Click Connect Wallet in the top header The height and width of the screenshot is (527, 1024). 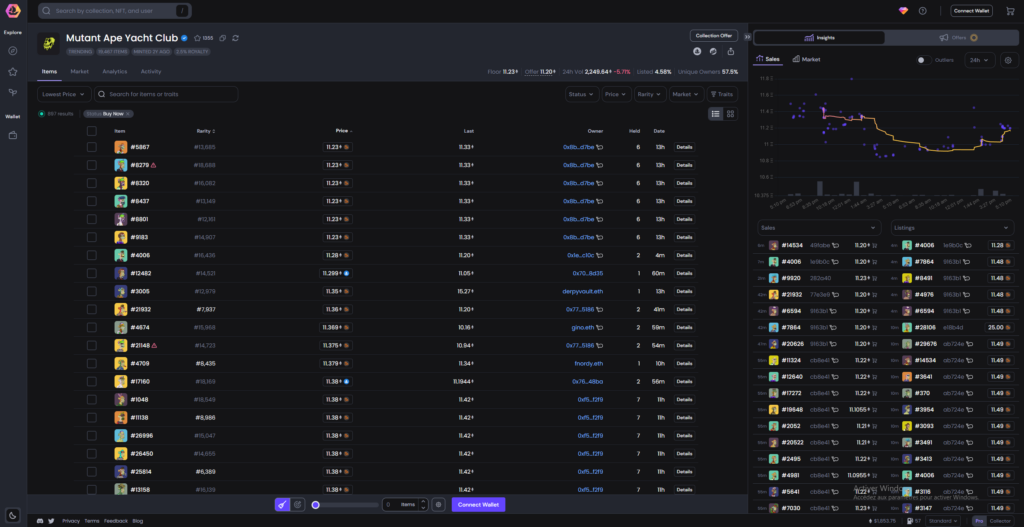click(971, 10)
